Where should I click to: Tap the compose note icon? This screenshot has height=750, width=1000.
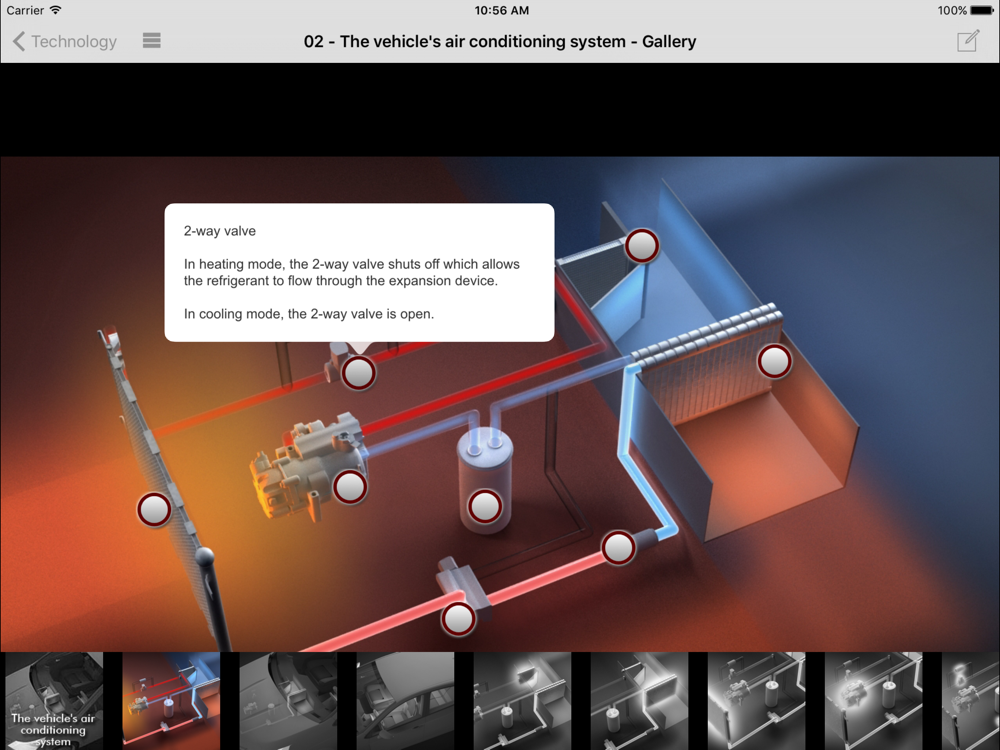tap(967, 41)
